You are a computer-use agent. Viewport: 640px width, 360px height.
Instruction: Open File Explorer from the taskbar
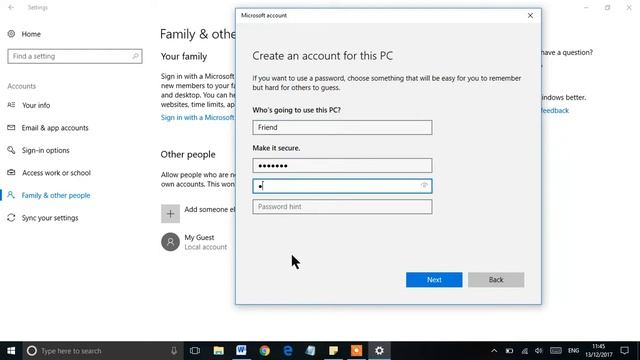click(x=218, y=351)
